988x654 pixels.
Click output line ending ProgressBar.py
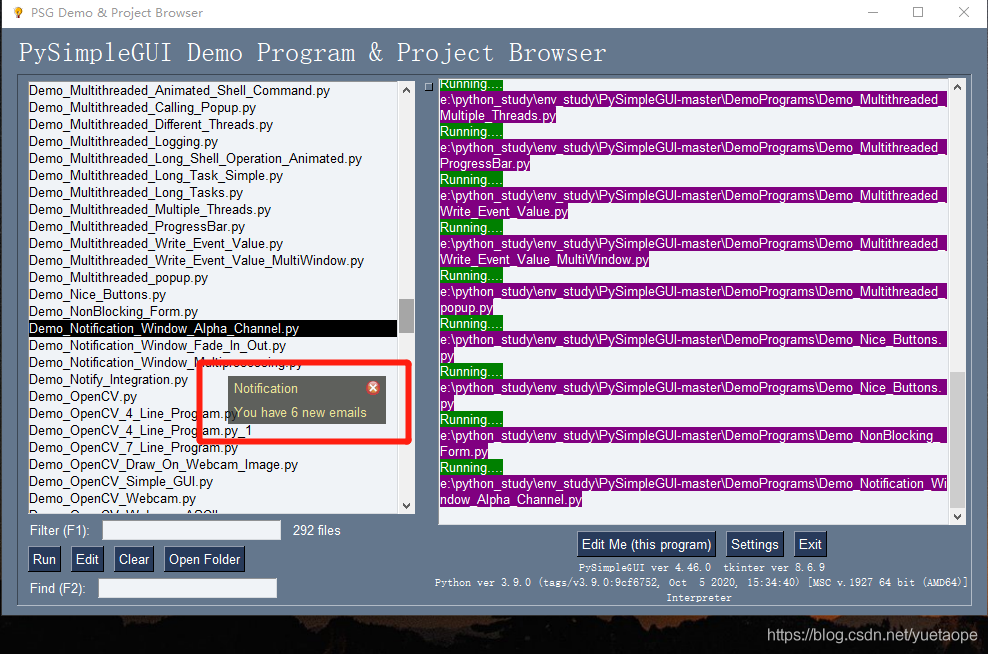[485, 164]
